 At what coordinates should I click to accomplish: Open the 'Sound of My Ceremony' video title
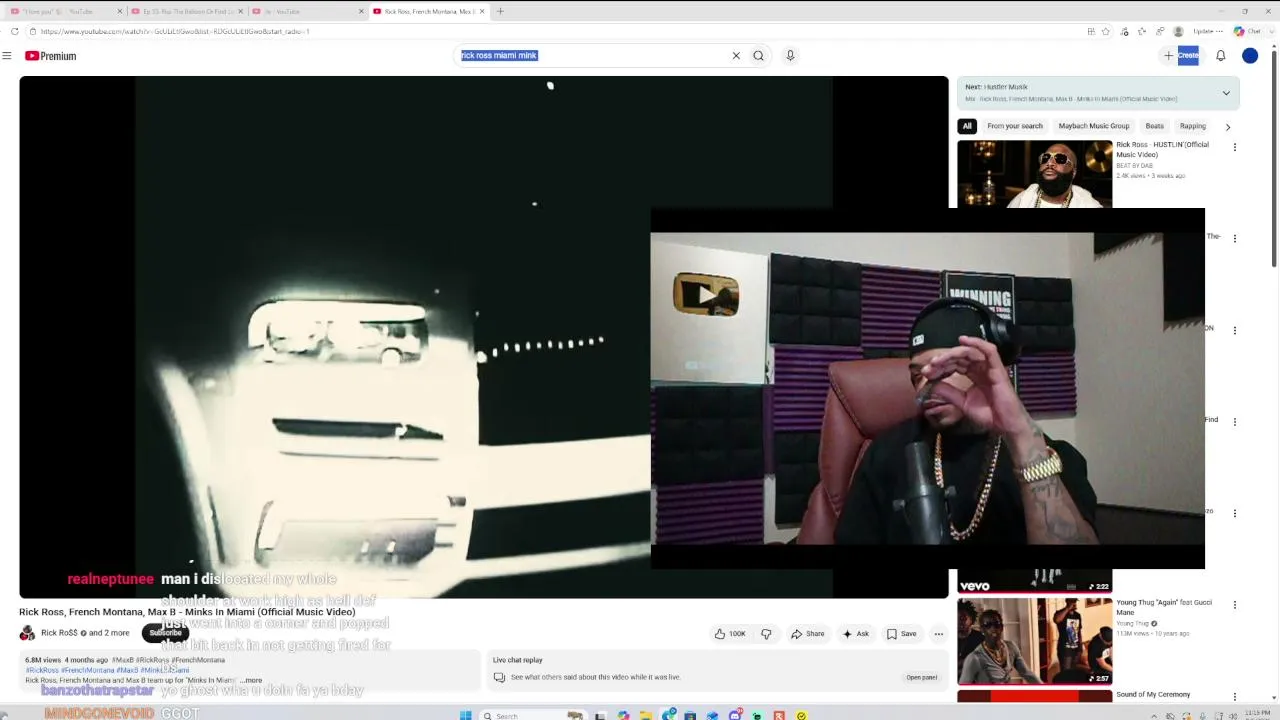click(1153, 694)
